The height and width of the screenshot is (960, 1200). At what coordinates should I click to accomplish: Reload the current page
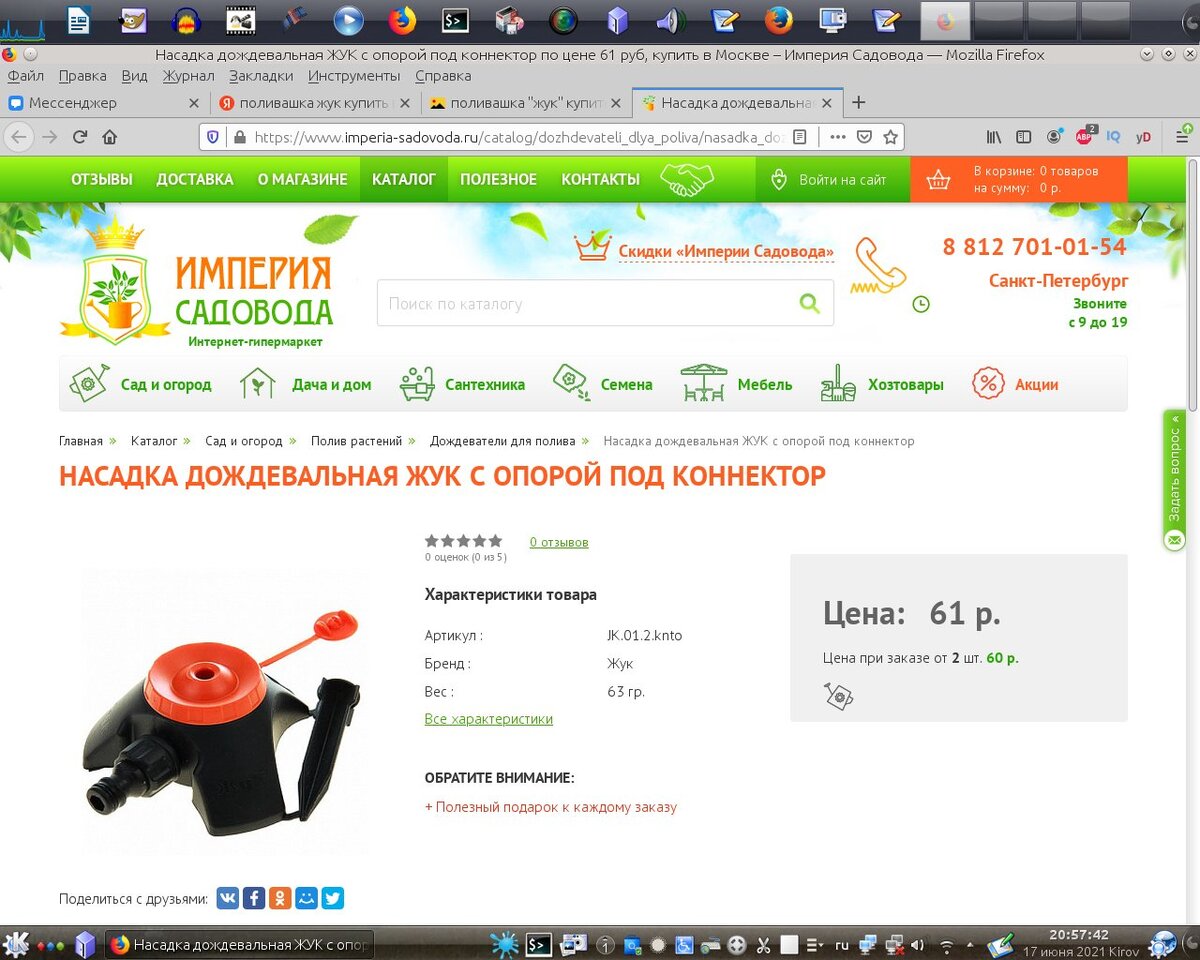80,137
